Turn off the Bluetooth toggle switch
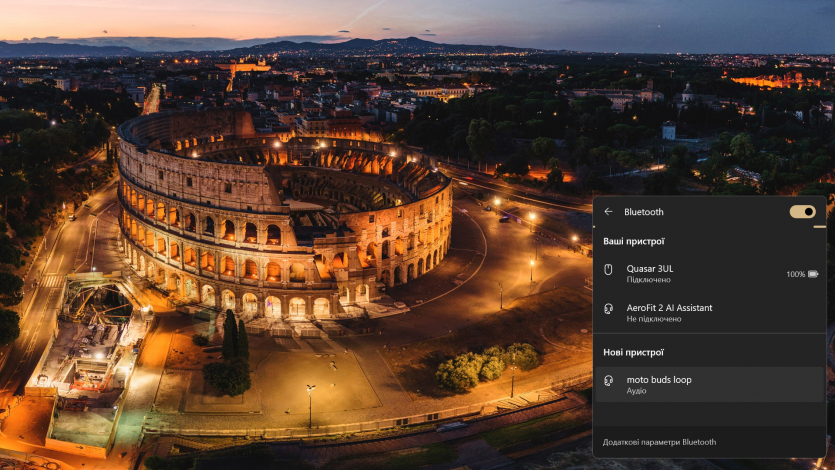The image size is (835, 470). pyautogui.click(x=802, y=212)
